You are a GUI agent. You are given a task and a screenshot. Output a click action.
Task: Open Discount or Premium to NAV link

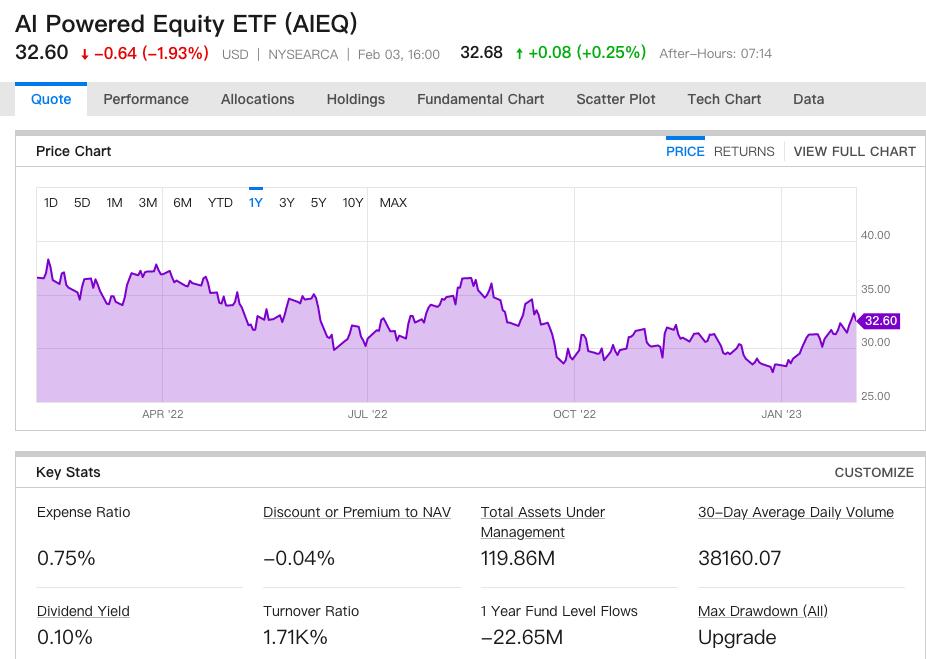point(357,512)
